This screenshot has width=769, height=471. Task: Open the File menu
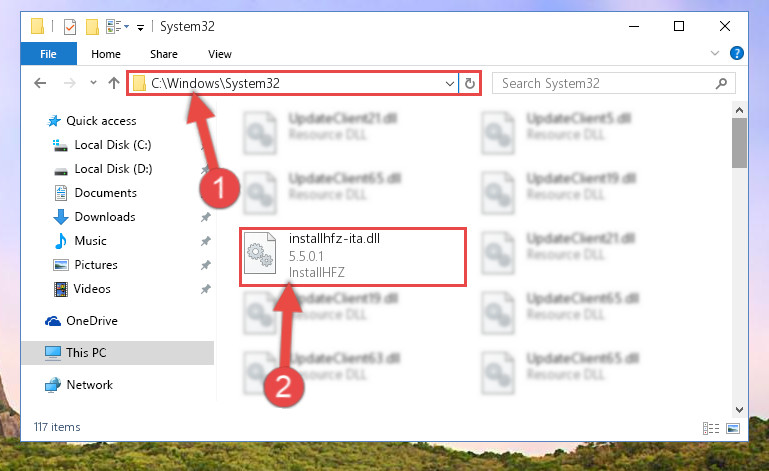coord(49,53)
